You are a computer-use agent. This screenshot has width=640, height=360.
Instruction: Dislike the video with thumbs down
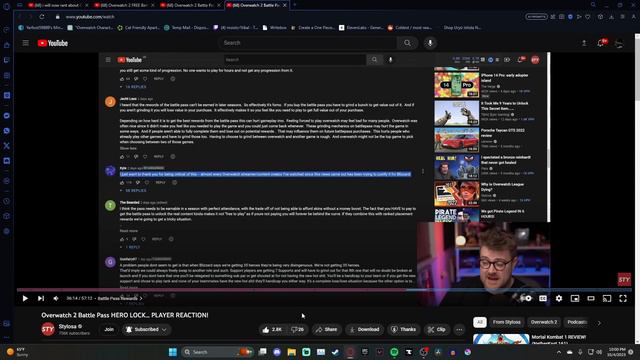pyautogui.click(x=297, y=329)
